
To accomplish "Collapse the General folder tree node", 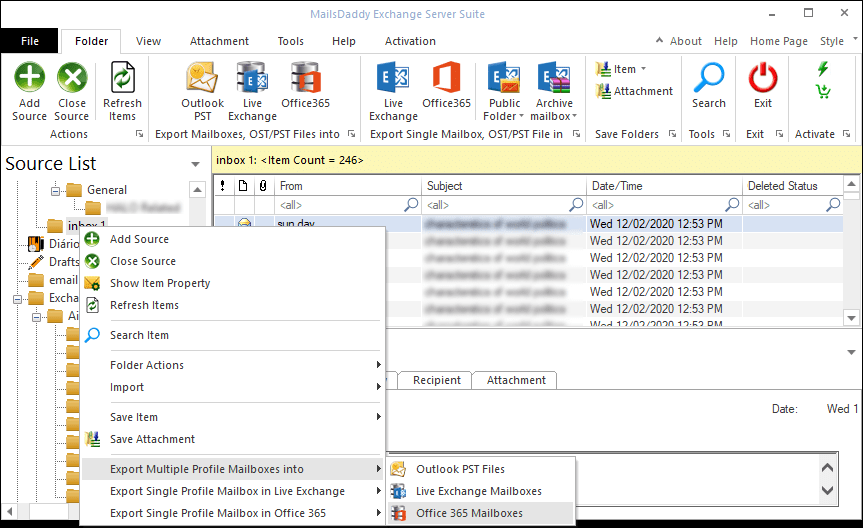I will click(x=55, y=191).
